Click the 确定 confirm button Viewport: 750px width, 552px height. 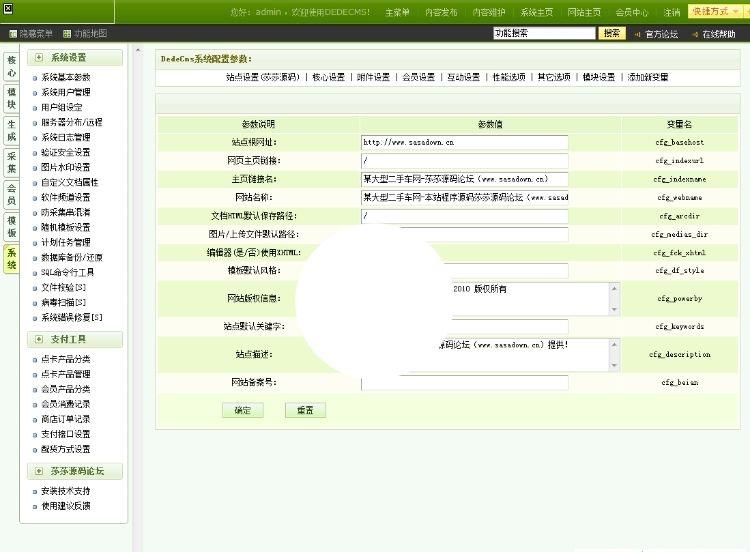tap(243, 410)
